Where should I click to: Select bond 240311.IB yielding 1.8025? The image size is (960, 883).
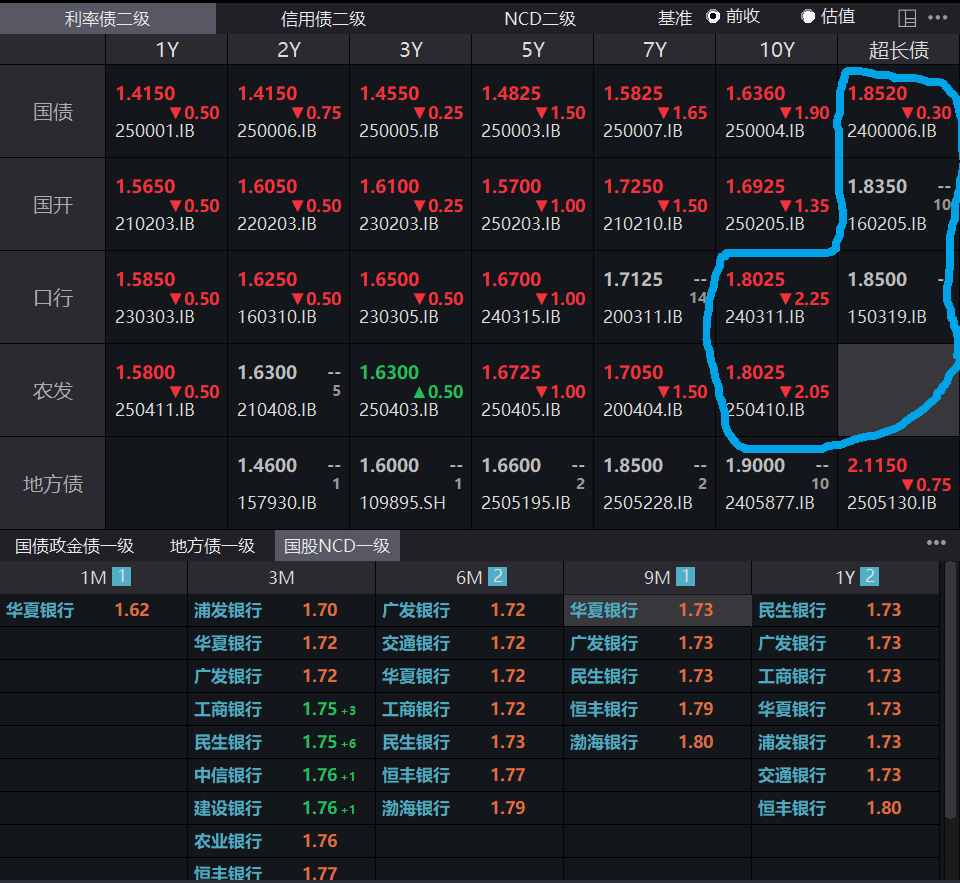[x=776, y=298]
